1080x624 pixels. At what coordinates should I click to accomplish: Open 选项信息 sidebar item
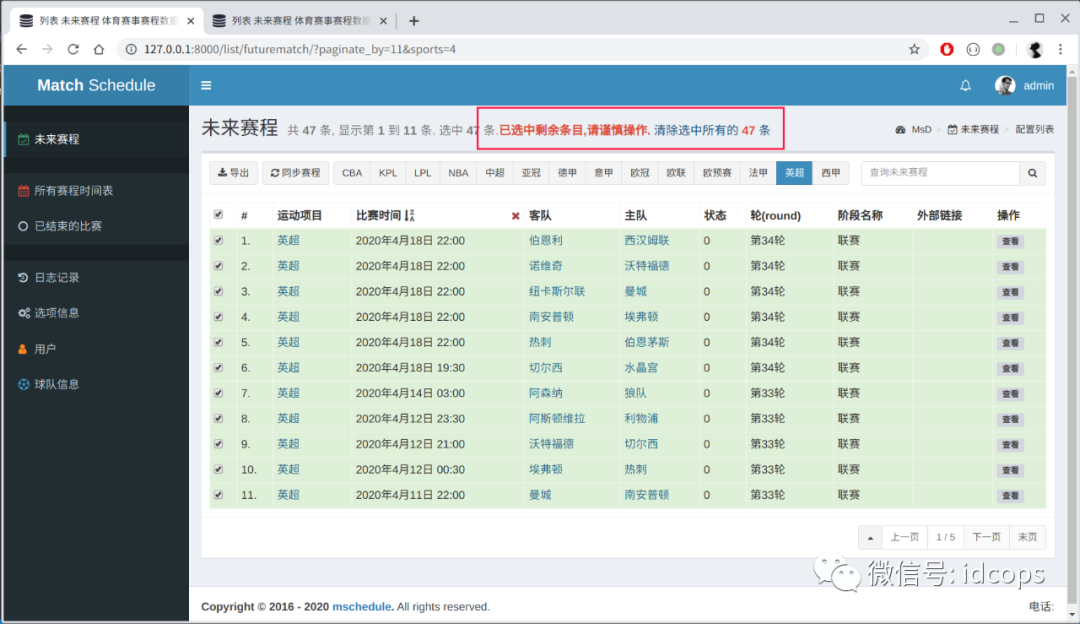click(x=96, y=313)
